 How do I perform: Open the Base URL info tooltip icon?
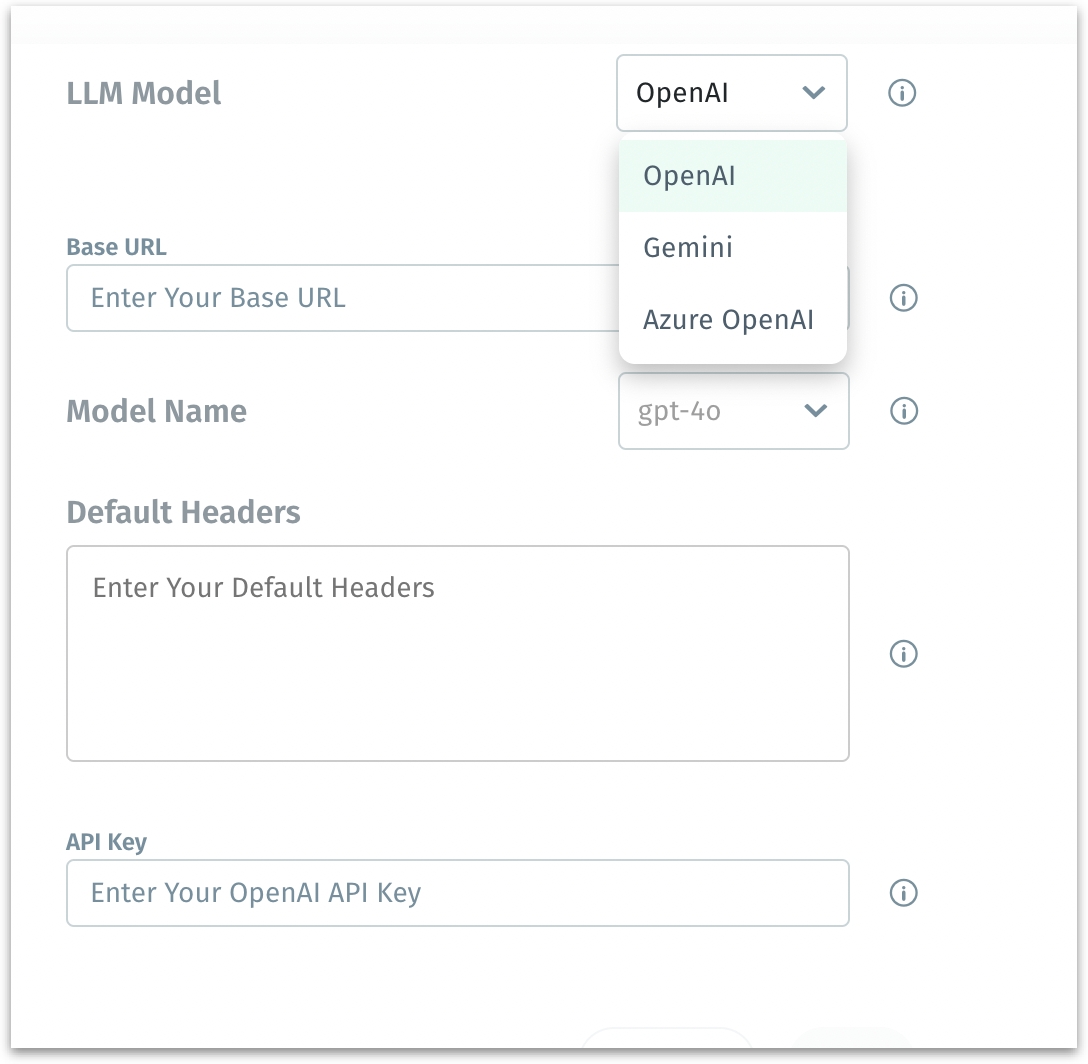click(903, 298)
